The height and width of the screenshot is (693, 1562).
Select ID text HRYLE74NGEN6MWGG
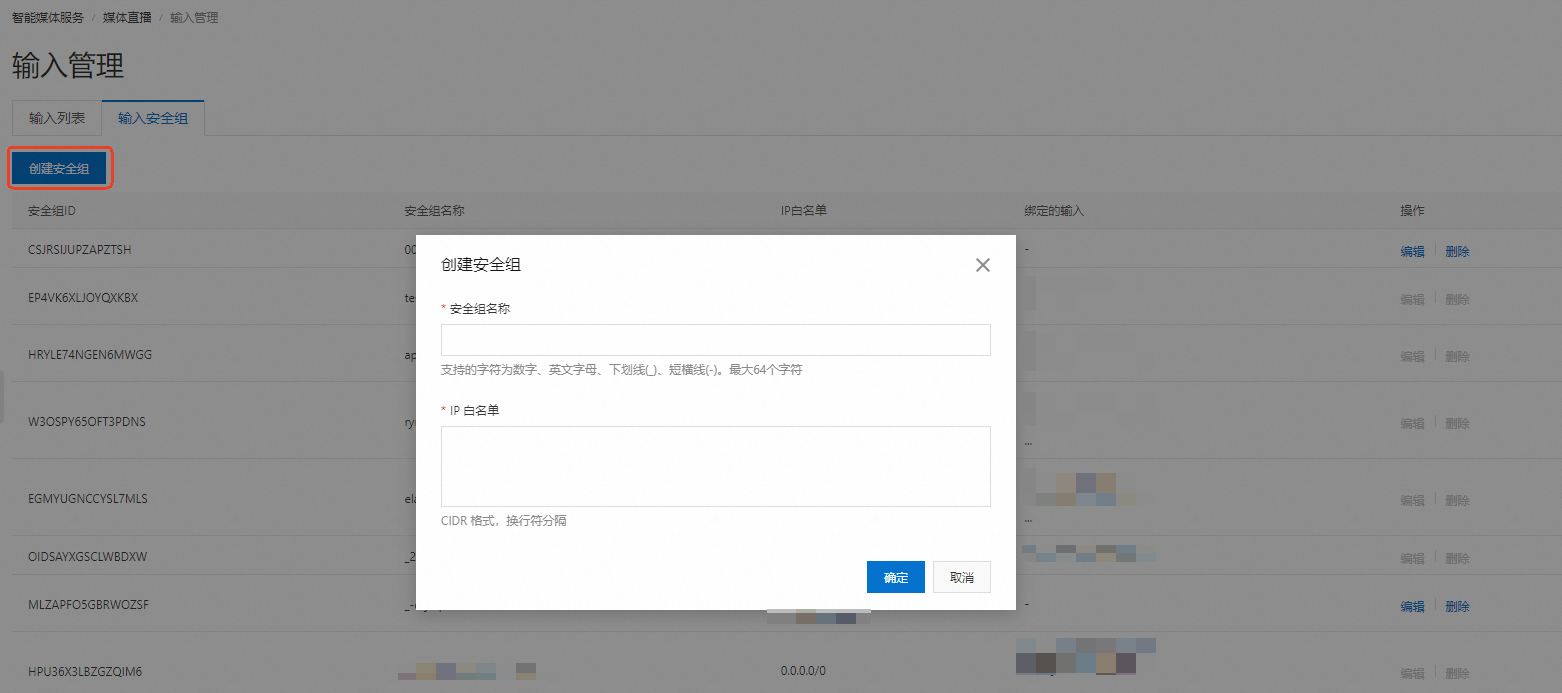[90, 355]
